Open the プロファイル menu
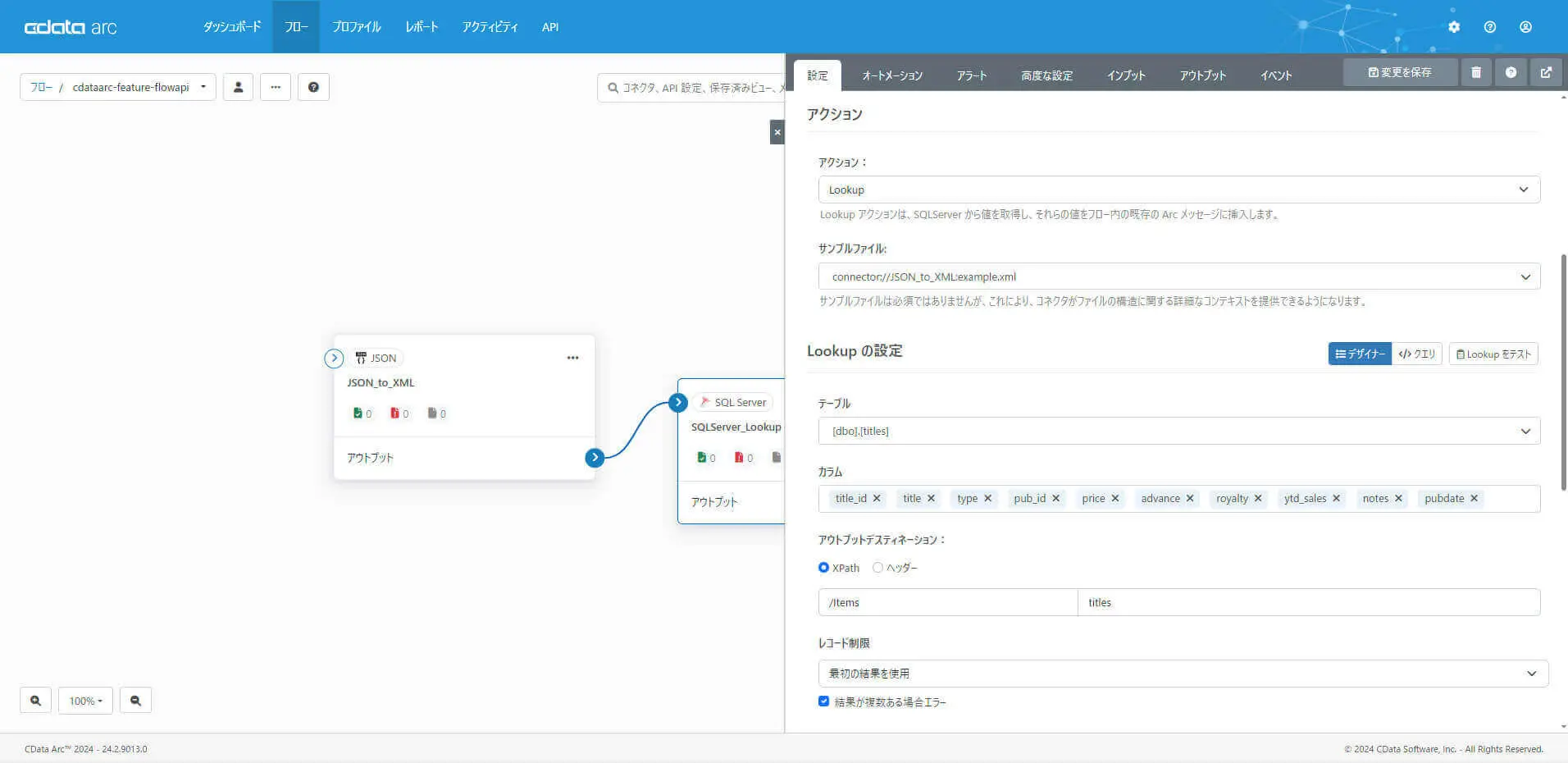1568x763 pixels. 357,27
